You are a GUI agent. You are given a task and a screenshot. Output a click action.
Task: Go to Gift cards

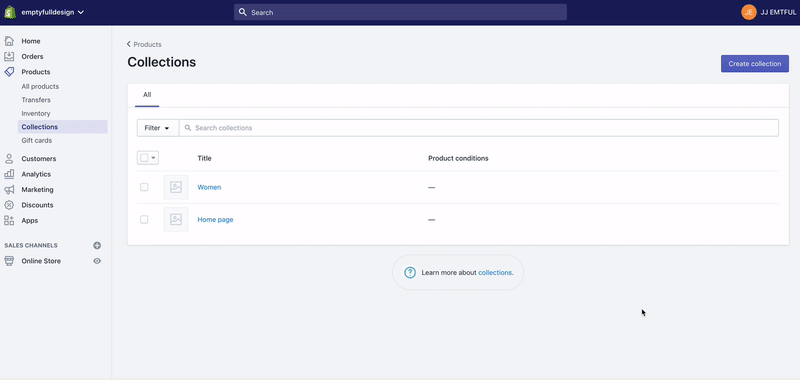pos(37,140)
